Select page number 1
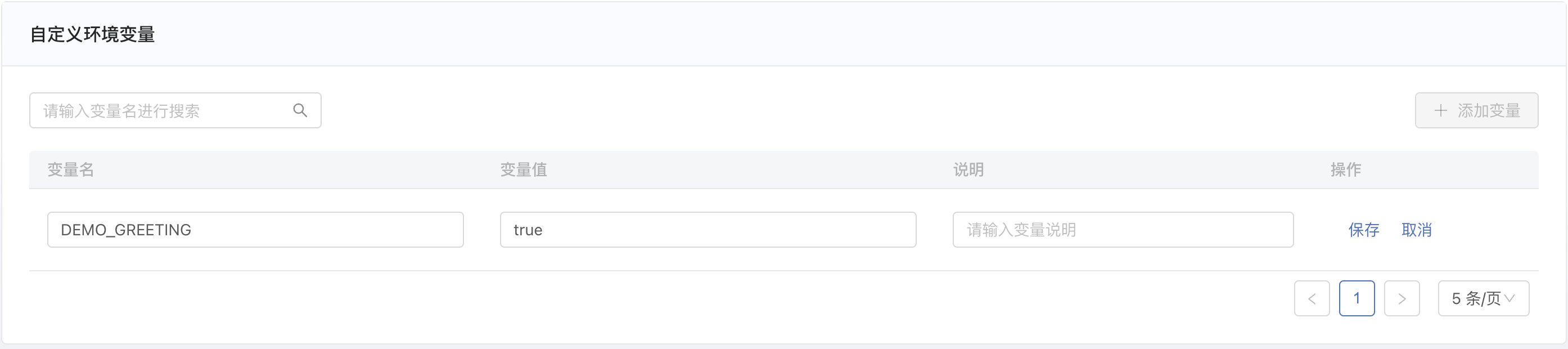Screen dimensions: 1568x349 click(x=1357, y=298)
